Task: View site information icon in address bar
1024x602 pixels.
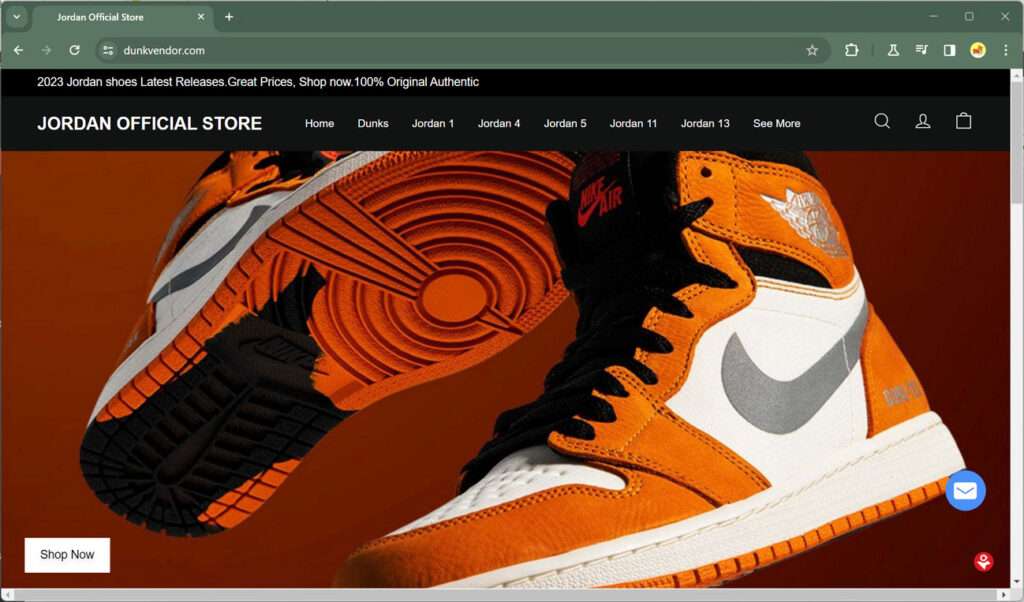Action: [108, 50]
